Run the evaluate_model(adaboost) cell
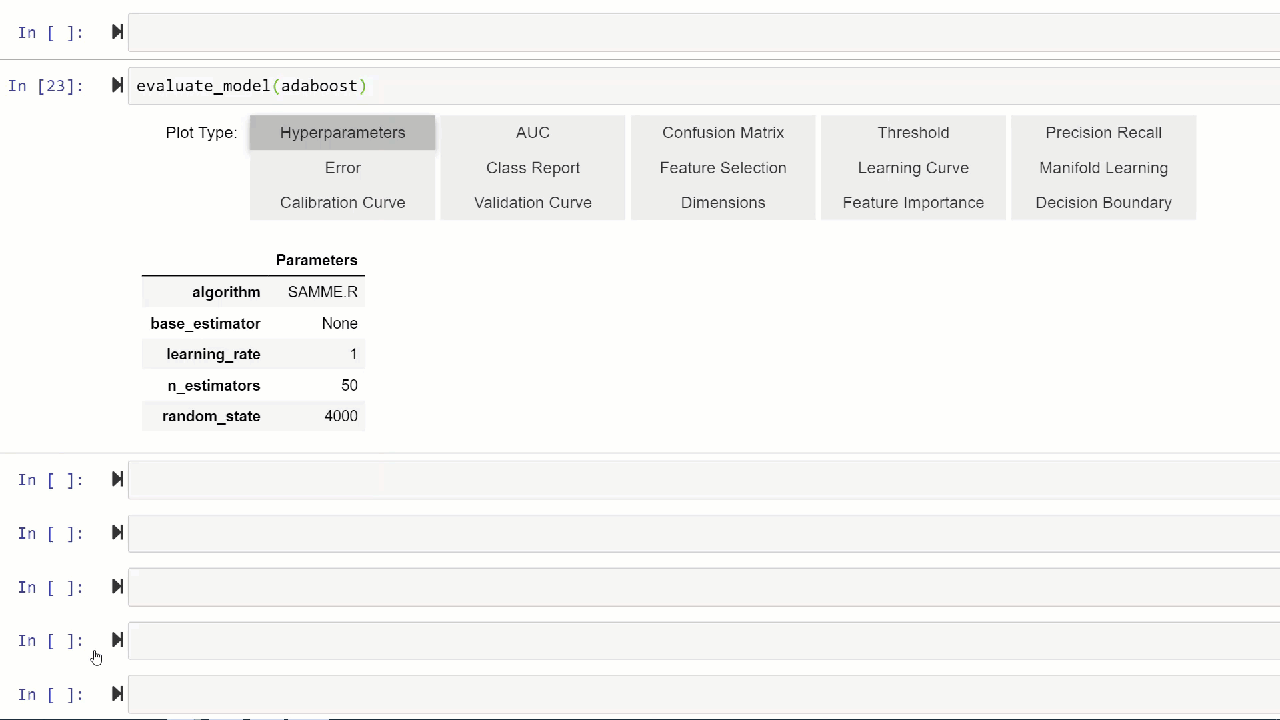The image size is (1280, 720). pyautogui.click(x=117, y=86)
